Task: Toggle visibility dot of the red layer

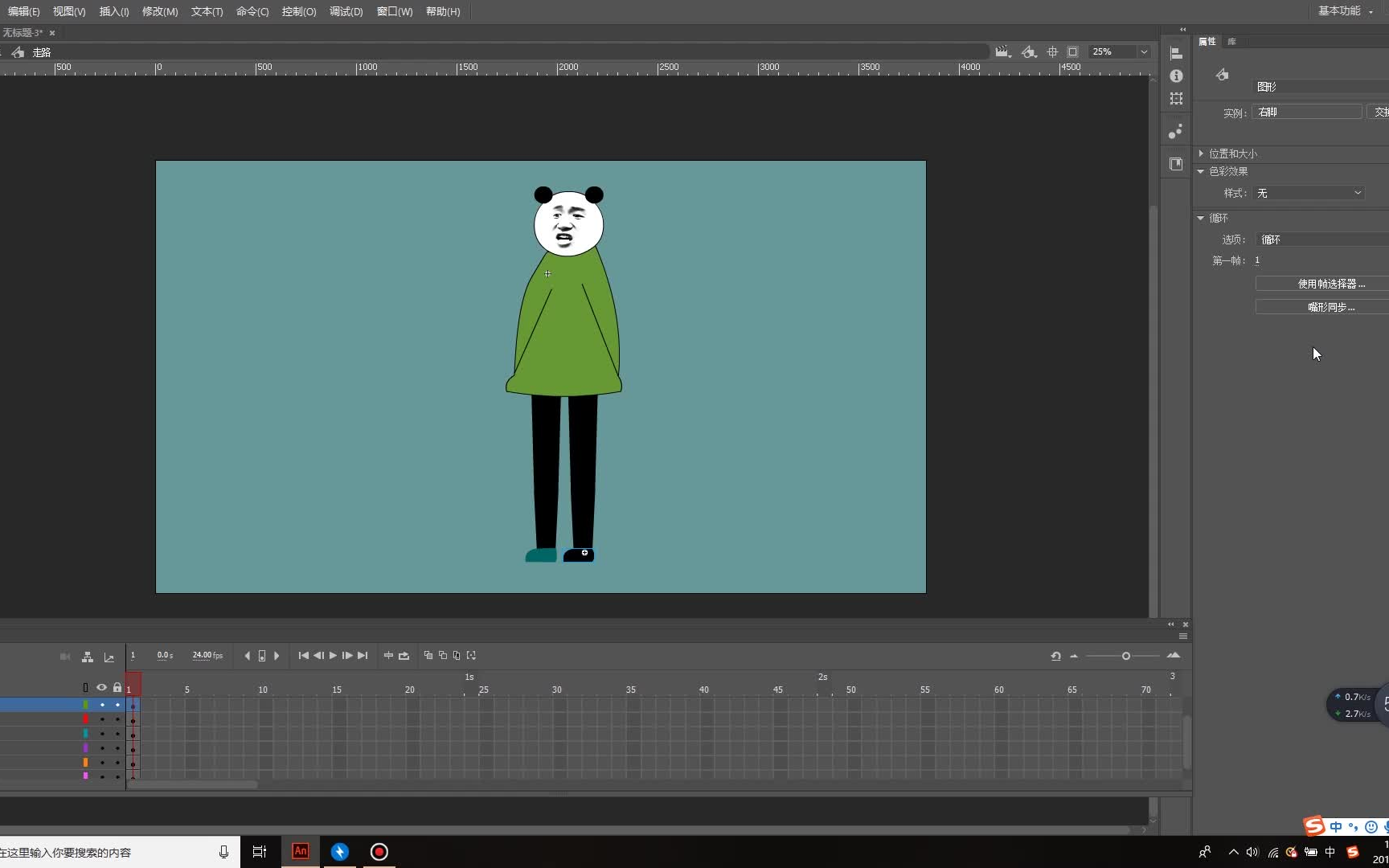Action: pyautogui.click(x=102, y=719)
